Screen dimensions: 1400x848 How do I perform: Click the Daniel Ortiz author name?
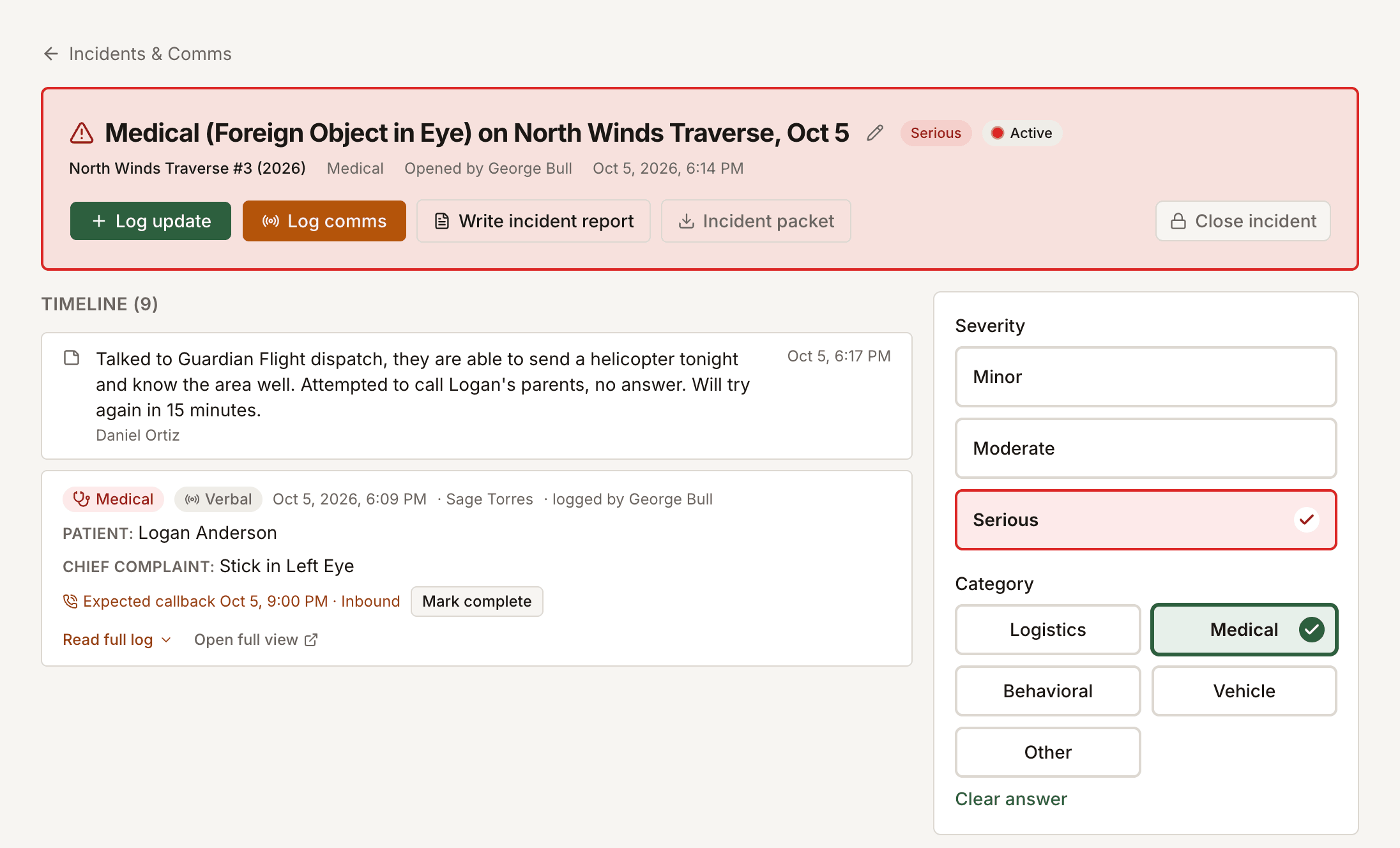pyautogui.click(x=138, y=435)
